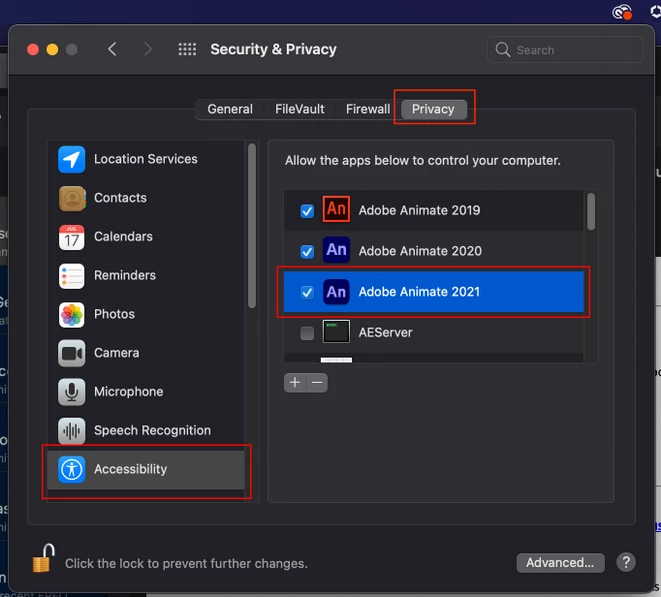Image resolution: width=661 pixels, height=597 pixels.
Task: Select the Privacy tab
Action: click(x=433, y=109)
